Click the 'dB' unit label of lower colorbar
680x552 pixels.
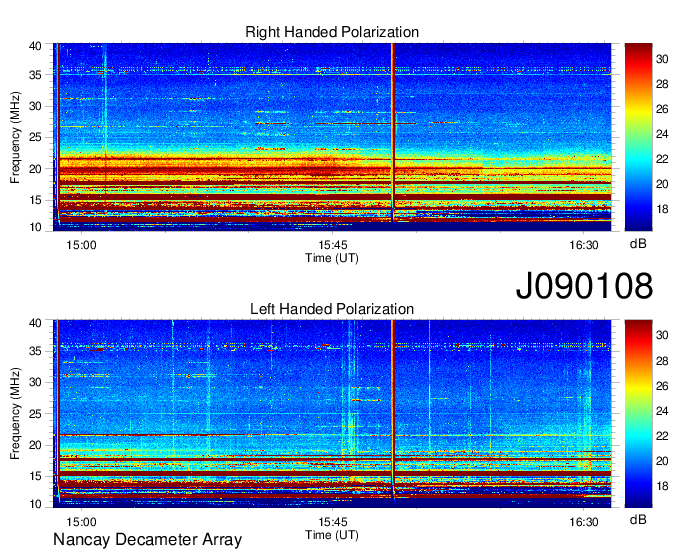(638, 519)
